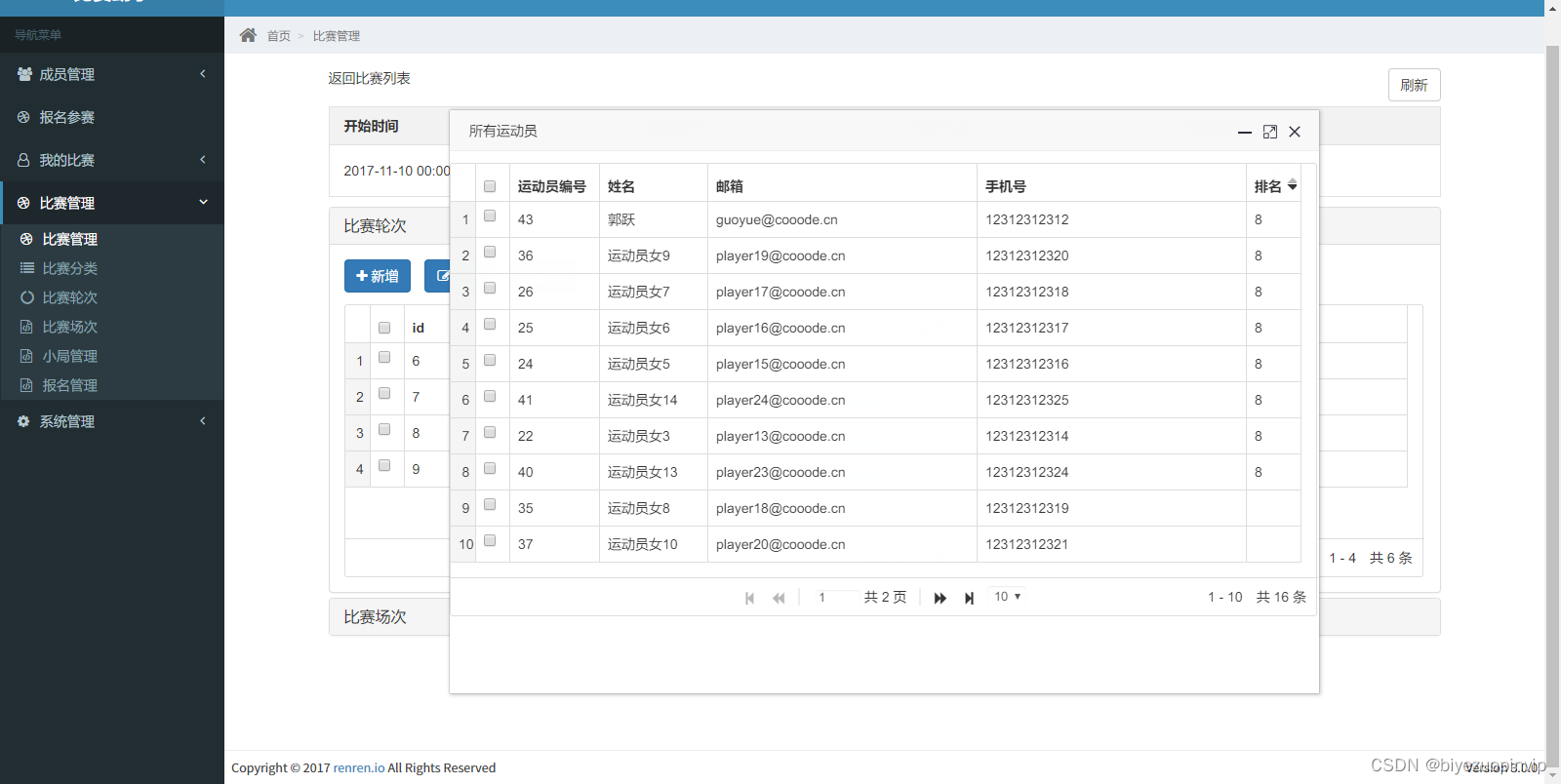Click the 比赛管理 breadcrumb

point(337,36)
